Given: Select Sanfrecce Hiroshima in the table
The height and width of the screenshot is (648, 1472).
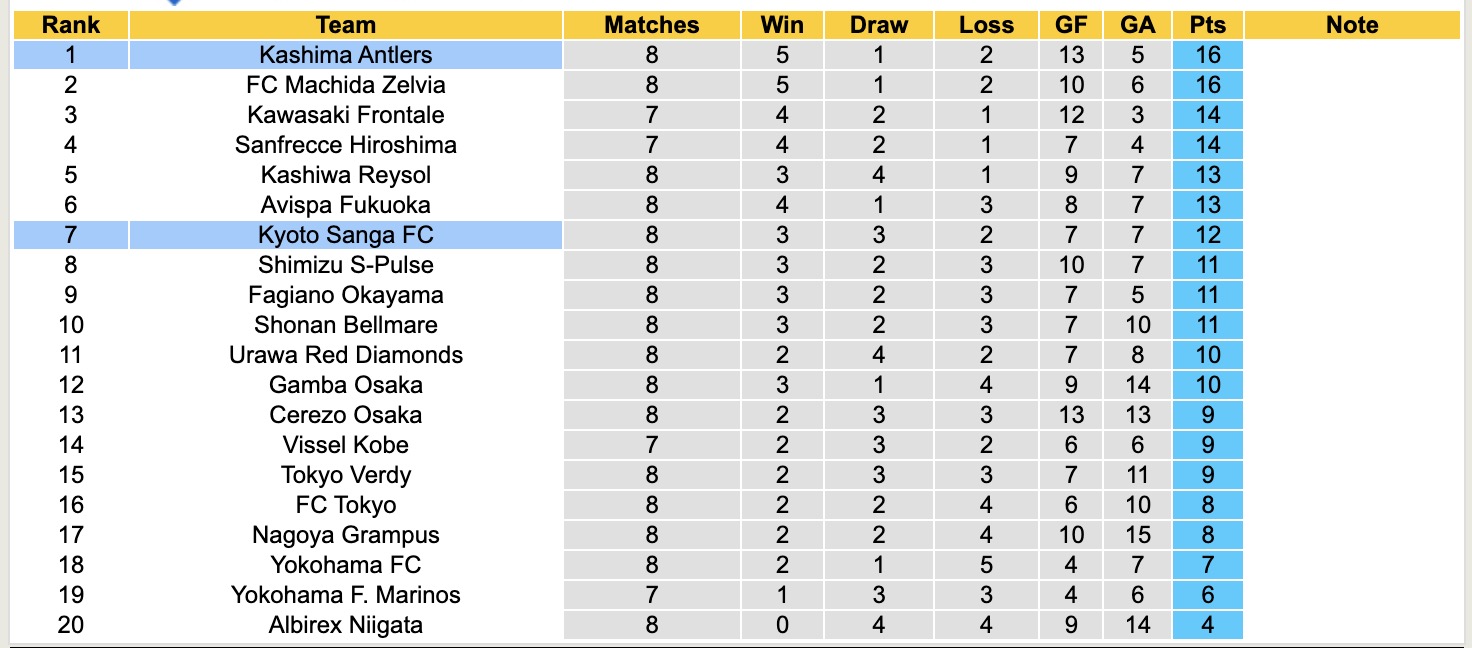Looking at the screenshot, I should click(345, 145).
